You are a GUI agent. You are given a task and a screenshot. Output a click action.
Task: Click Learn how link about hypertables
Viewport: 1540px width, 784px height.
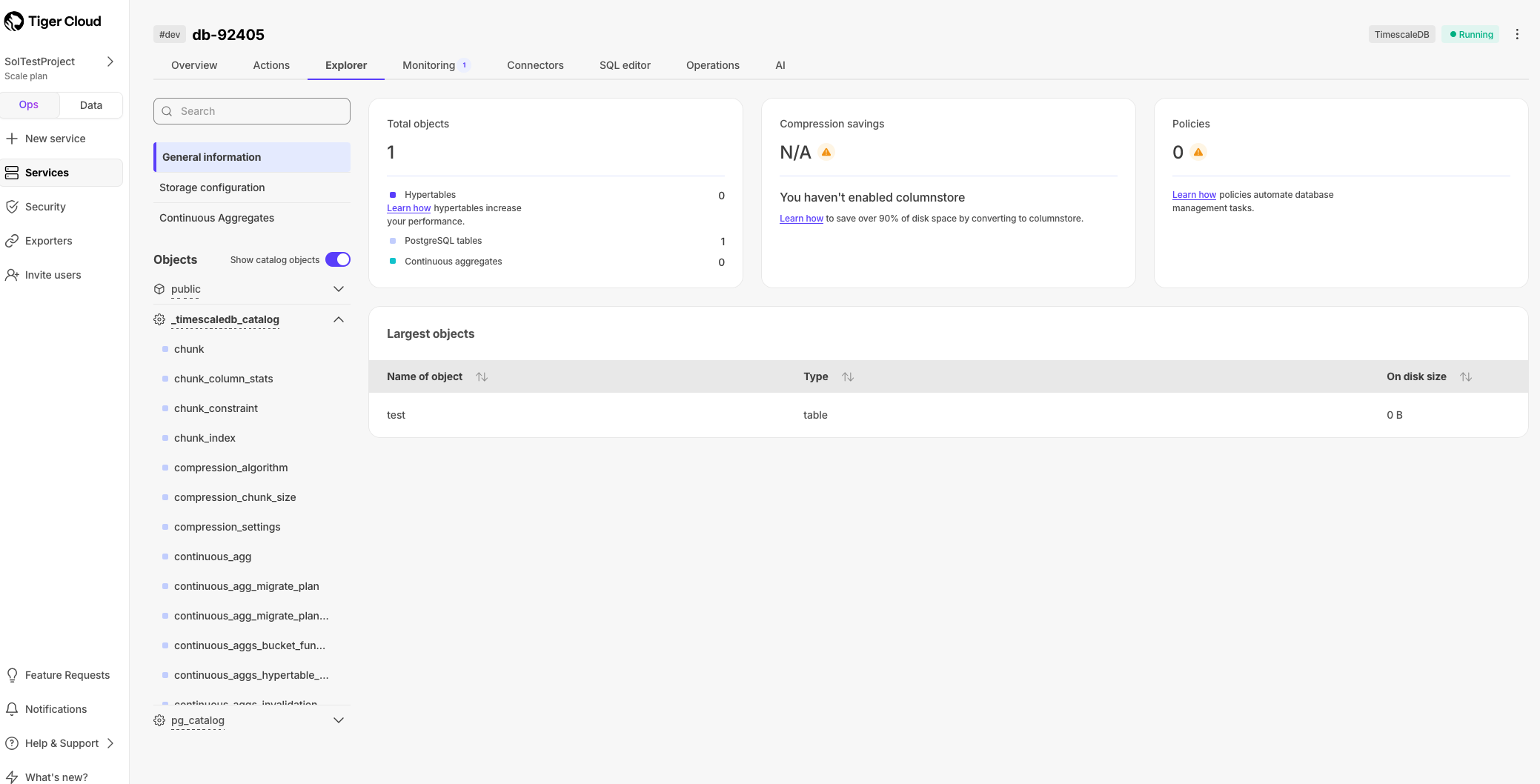[408, 208]
